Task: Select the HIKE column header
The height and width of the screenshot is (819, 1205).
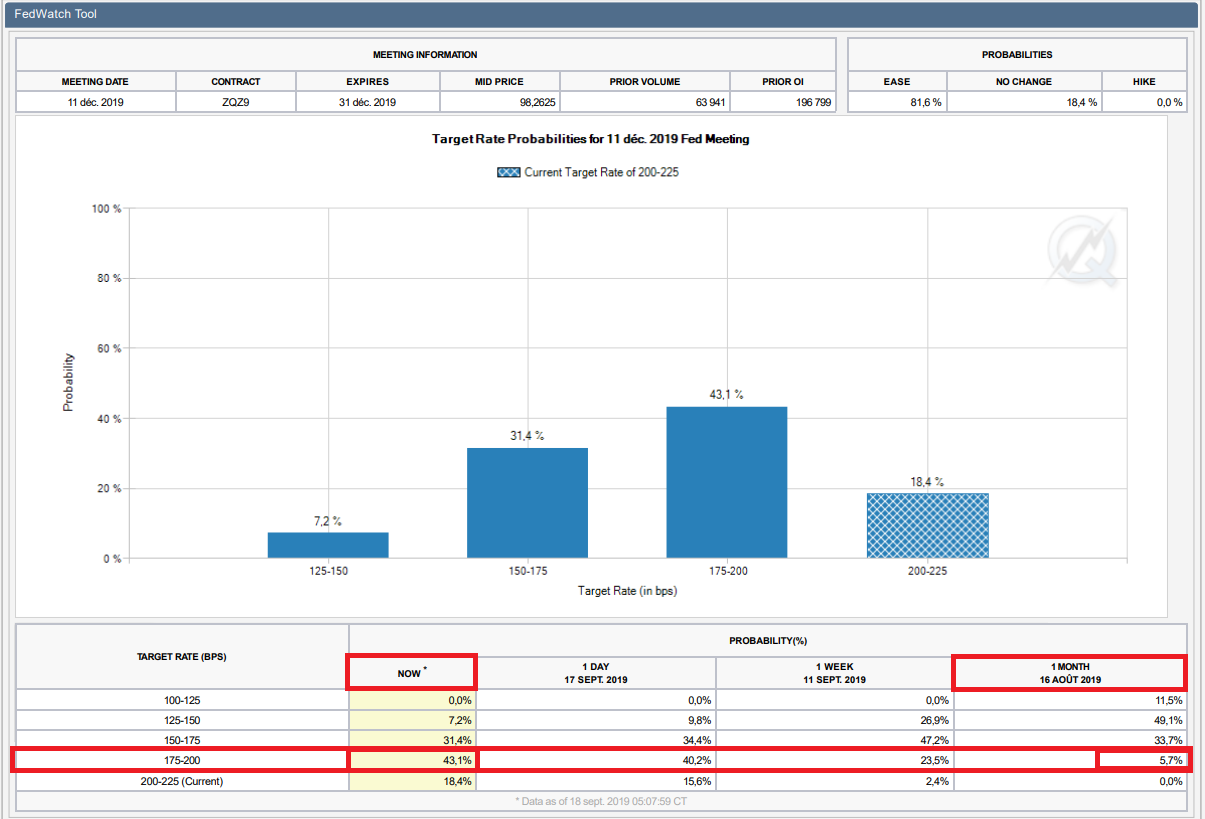Action: pyautogui.click(x=1144, y=82)
